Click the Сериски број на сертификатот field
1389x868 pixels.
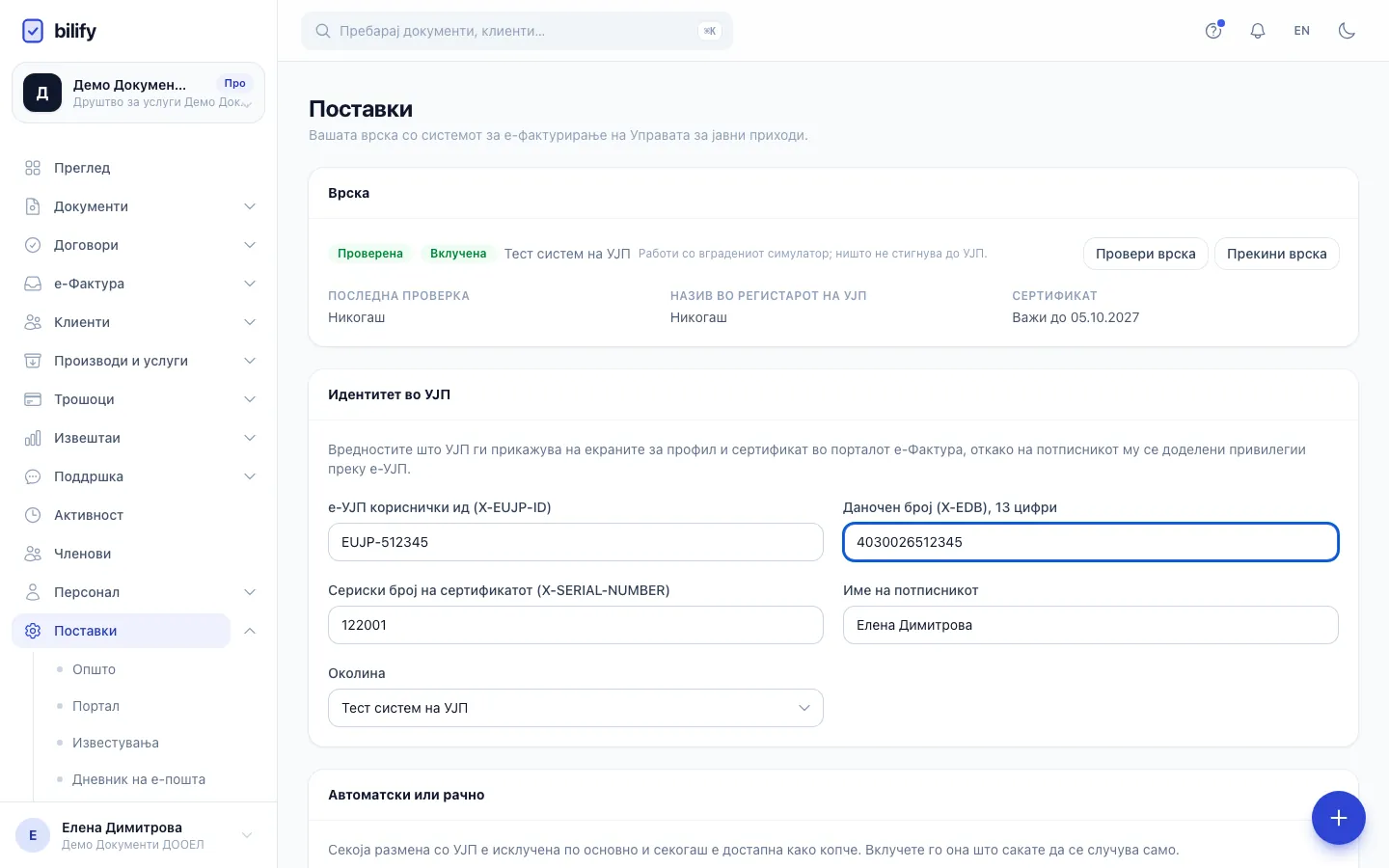coord(576,625)
